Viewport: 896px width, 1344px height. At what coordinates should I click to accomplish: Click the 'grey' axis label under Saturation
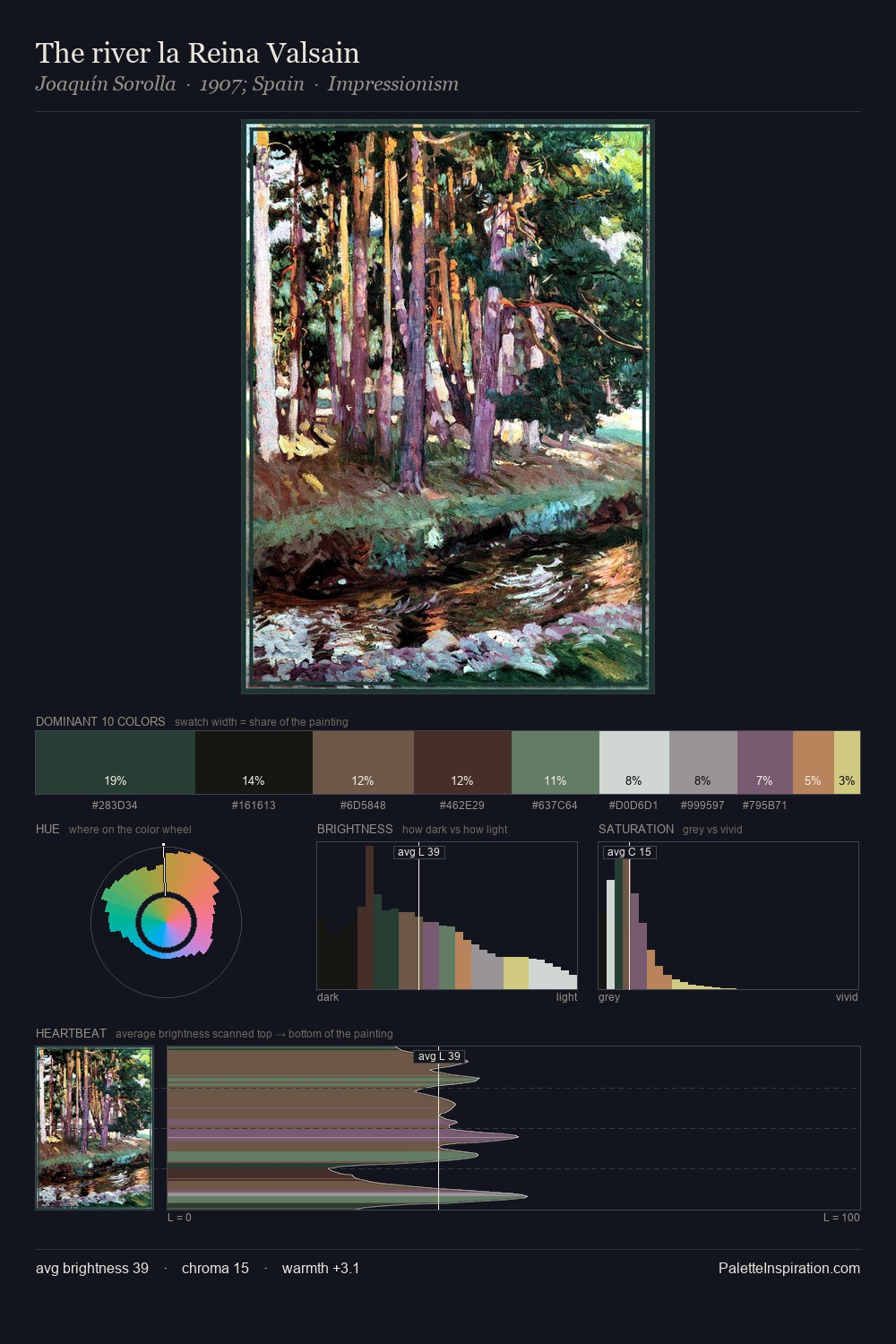click(x=609, y=997)
